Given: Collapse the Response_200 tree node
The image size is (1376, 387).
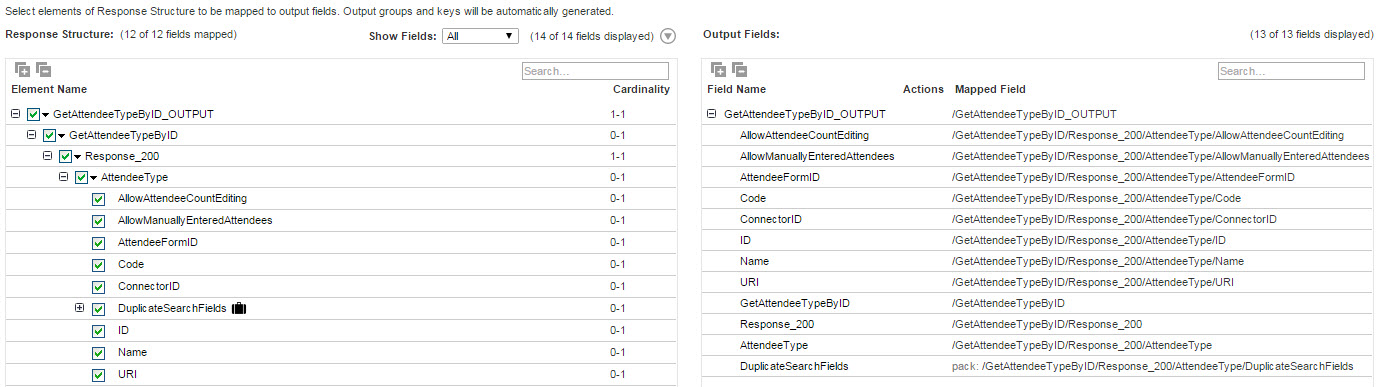Looking at the screenshot, I should pyautogui.click(x=48, y=157).
